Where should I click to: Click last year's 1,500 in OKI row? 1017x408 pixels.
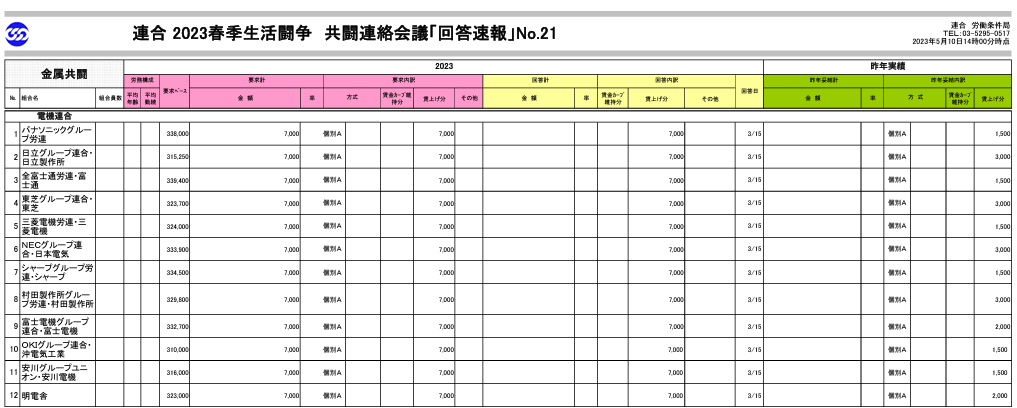point(1002,349)
